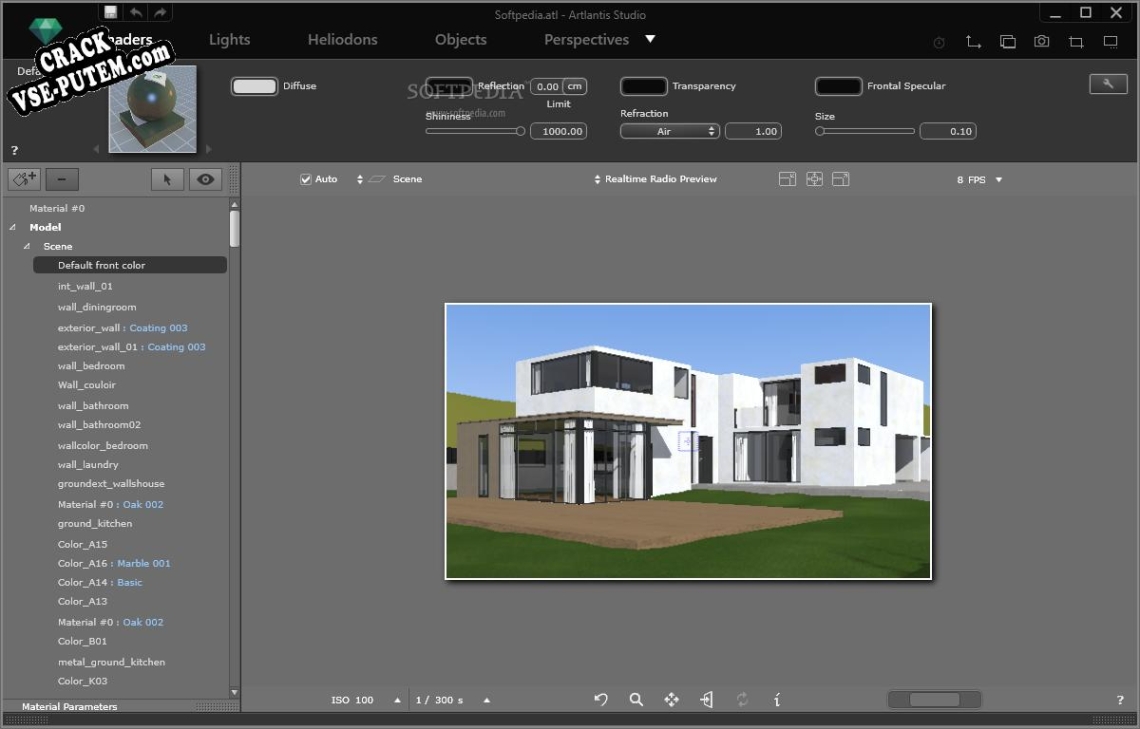
Task: Select the int_wall_01 material
Action: click(85, 286)
